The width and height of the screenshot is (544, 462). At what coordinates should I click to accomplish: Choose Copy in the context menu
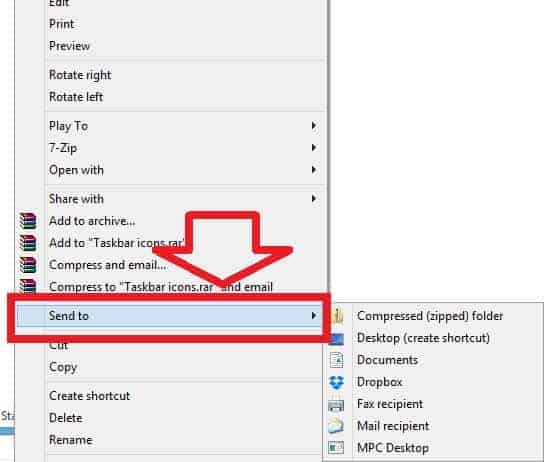click(x=63, y=367)
